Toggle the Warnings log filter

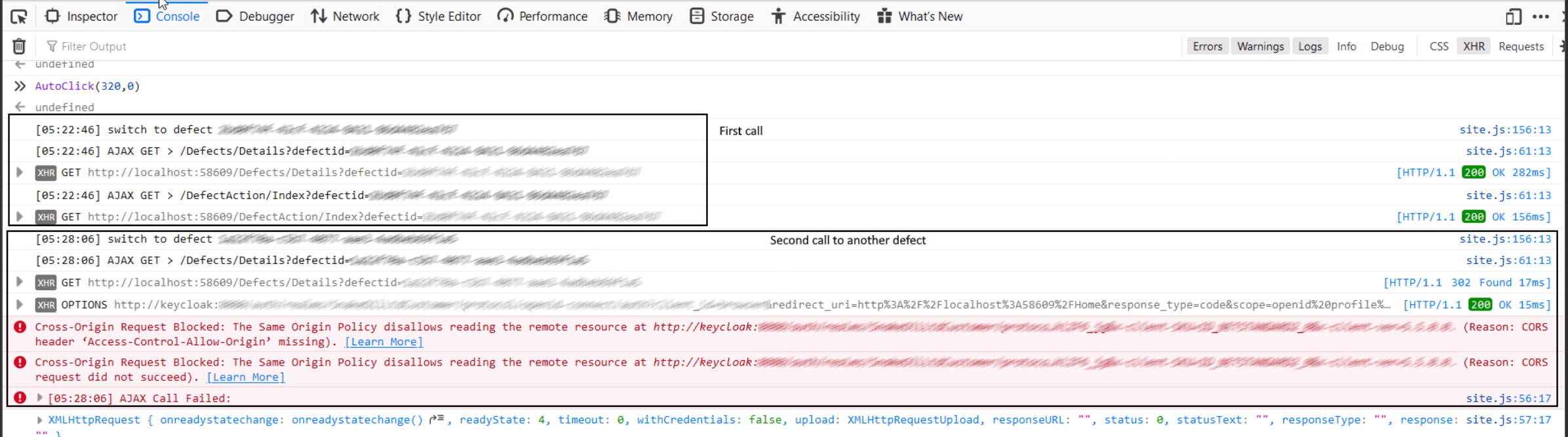point(1259,46)
